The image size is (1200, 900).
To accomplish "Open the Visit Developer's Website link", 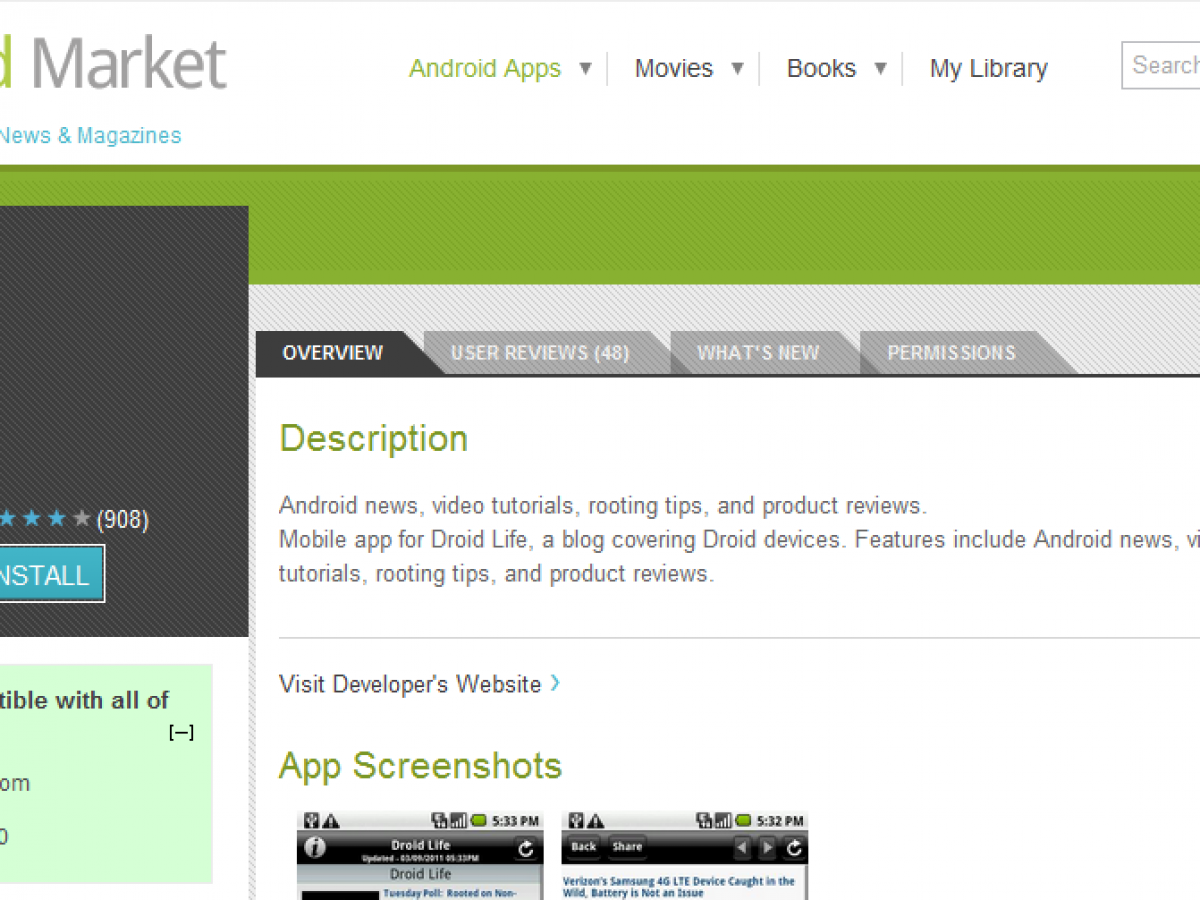I will [x=410, y=684].
